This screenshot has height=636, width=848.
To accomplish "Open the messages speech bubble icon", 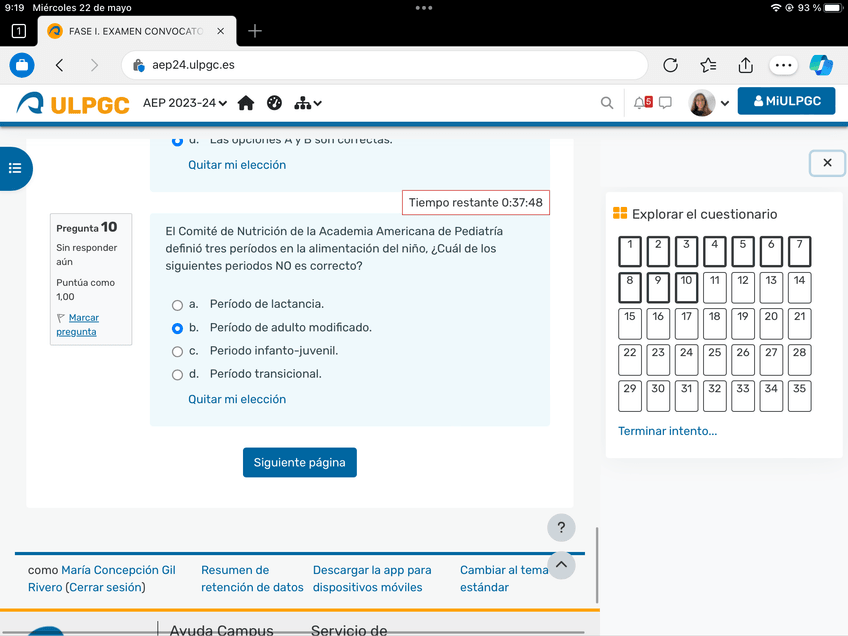I will point(665,103).
